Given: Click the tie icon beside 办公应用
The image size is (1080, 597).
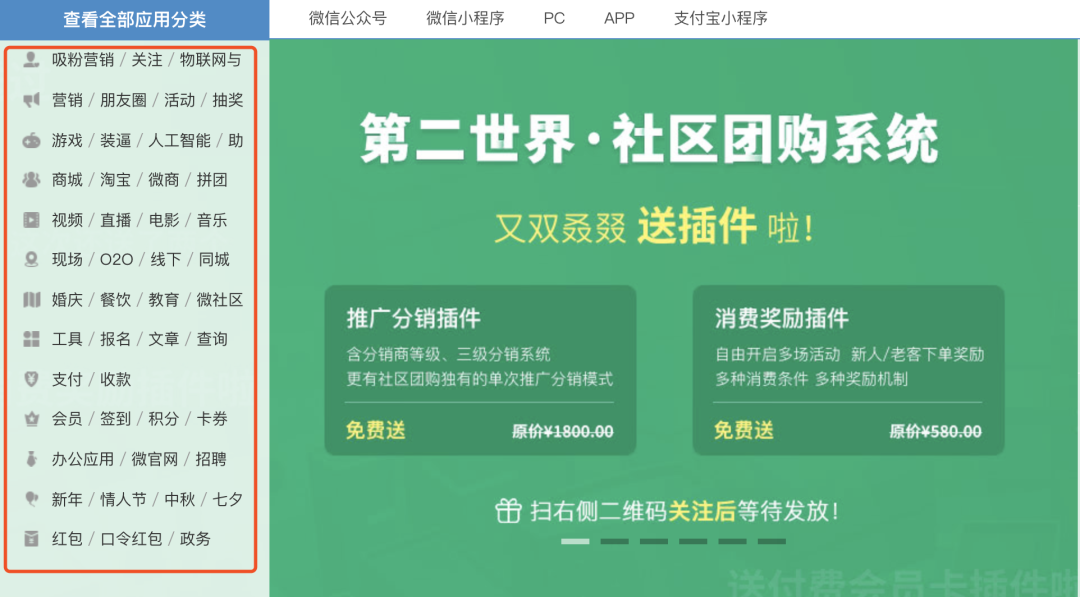Looking at the screenshot, I should pos(31,459).
